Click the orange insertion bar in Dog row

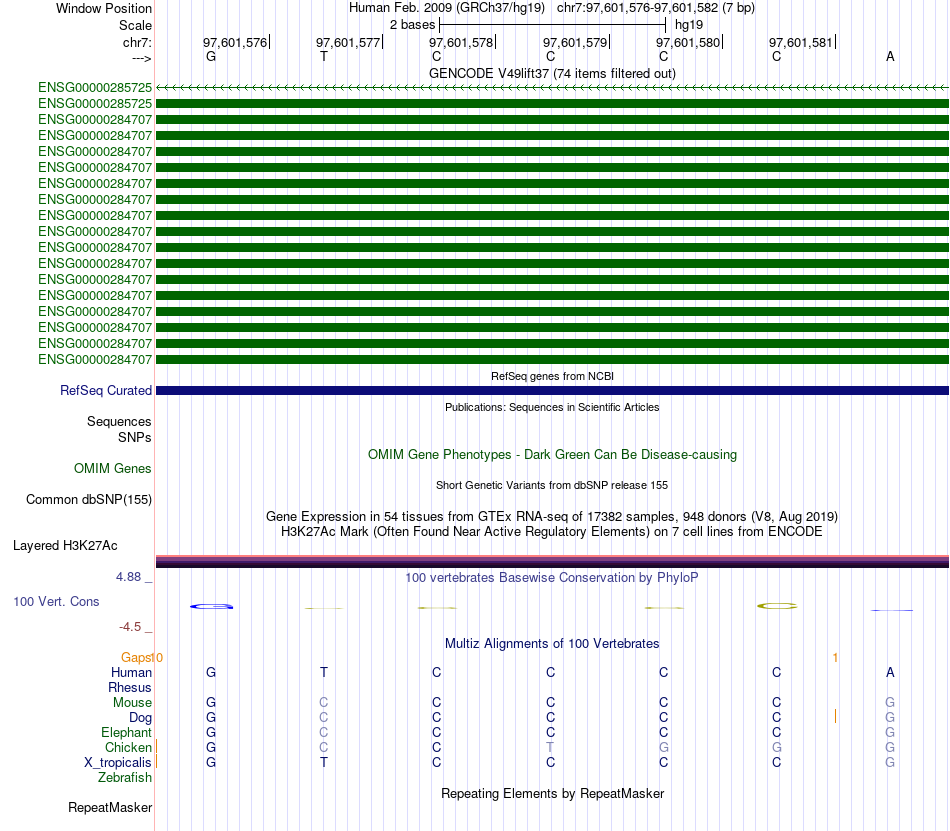[x=835, y=717]
